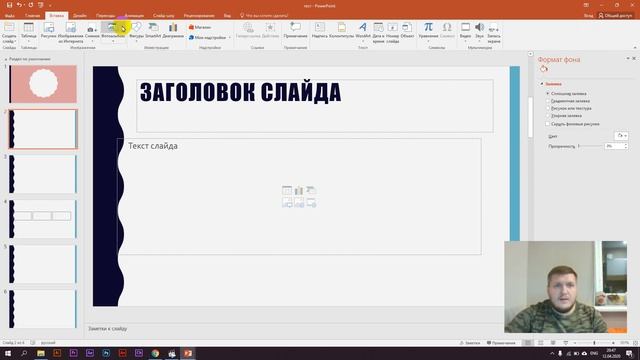The image size is (640, 360).
Task: Select the Узорная заливка radio button
Action: pyautogui.click(x=548, y=116)
